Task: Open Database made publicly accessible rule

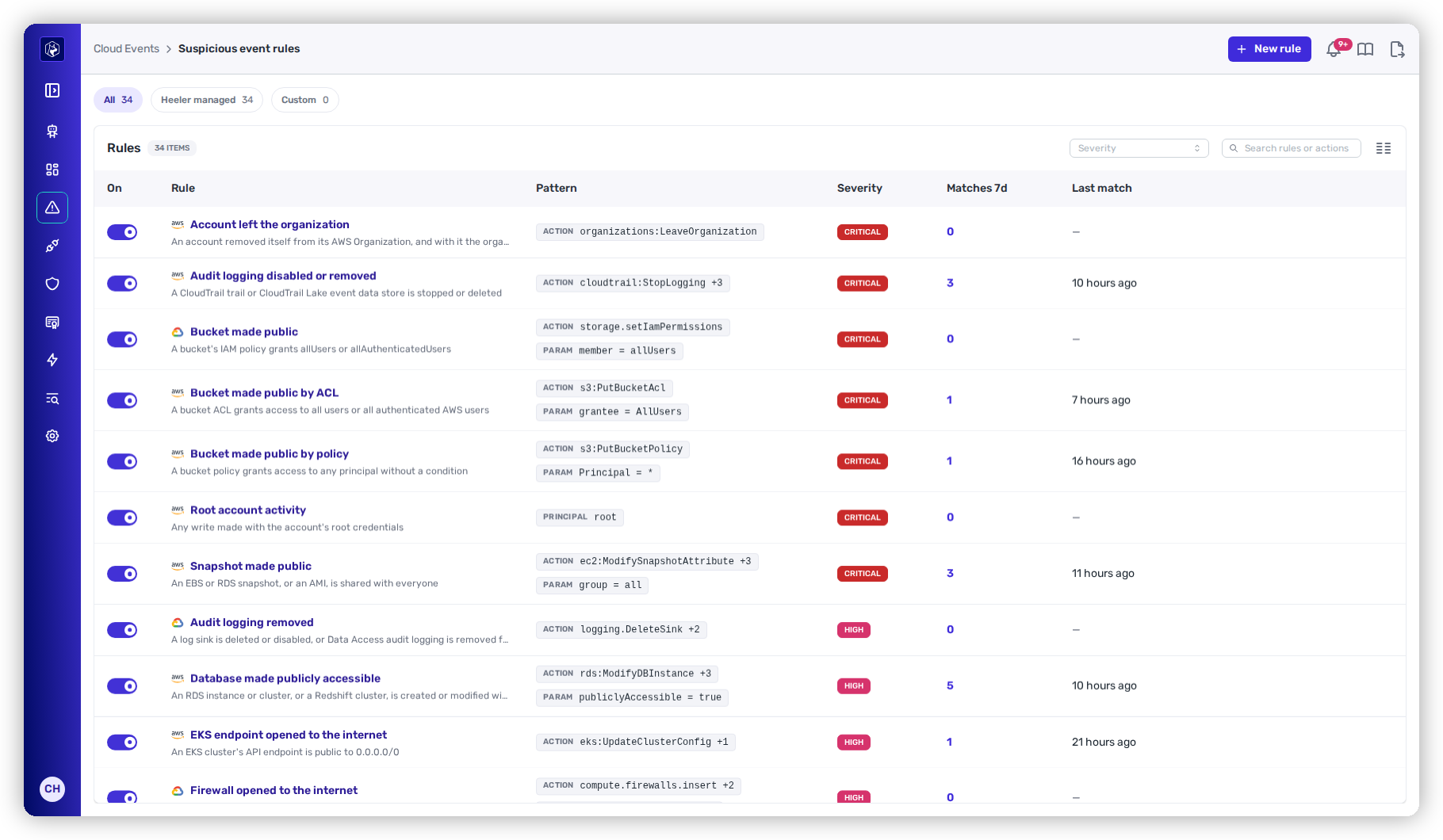Action: coord(285,678)
